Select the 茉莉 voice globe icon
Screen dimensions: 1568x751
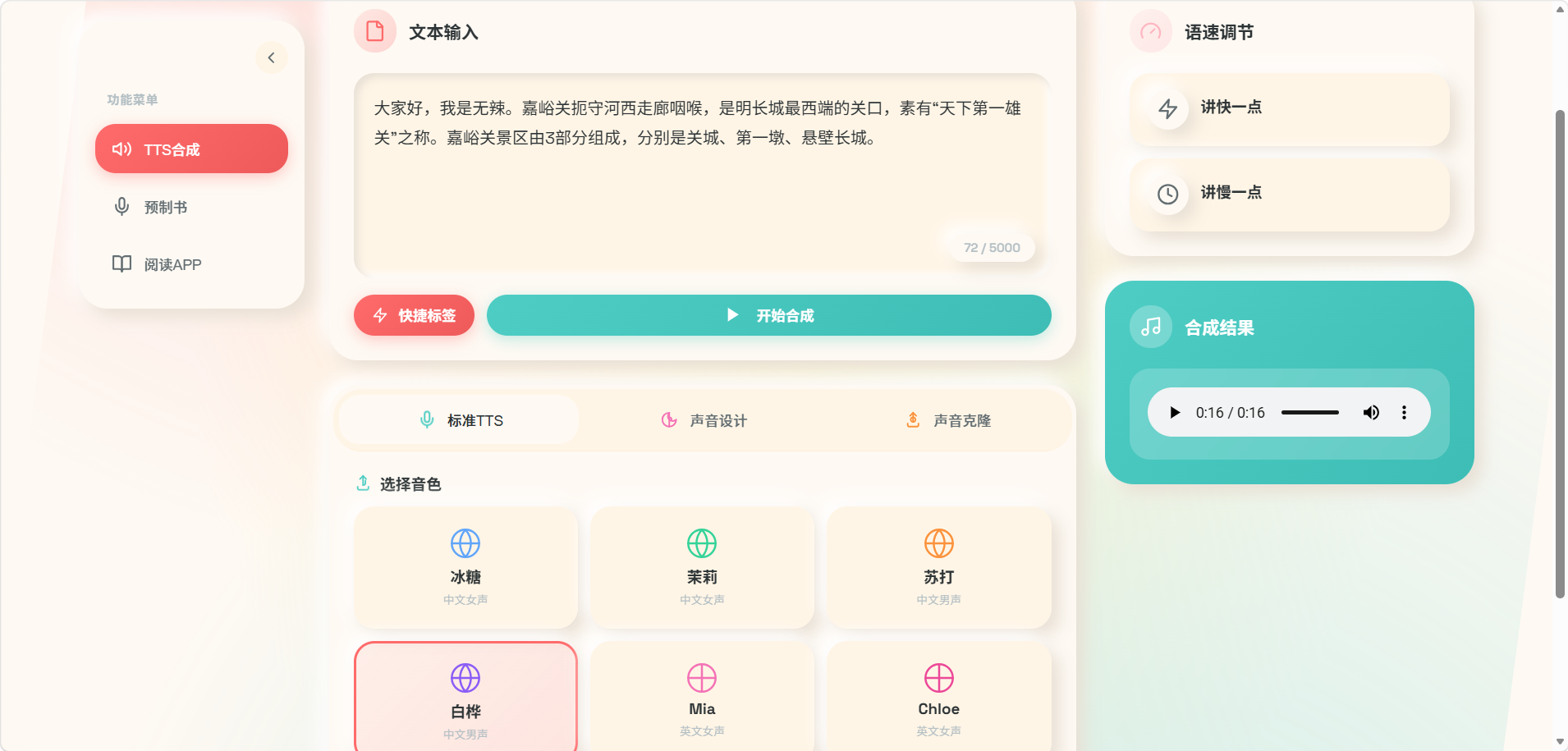point(702,543)
